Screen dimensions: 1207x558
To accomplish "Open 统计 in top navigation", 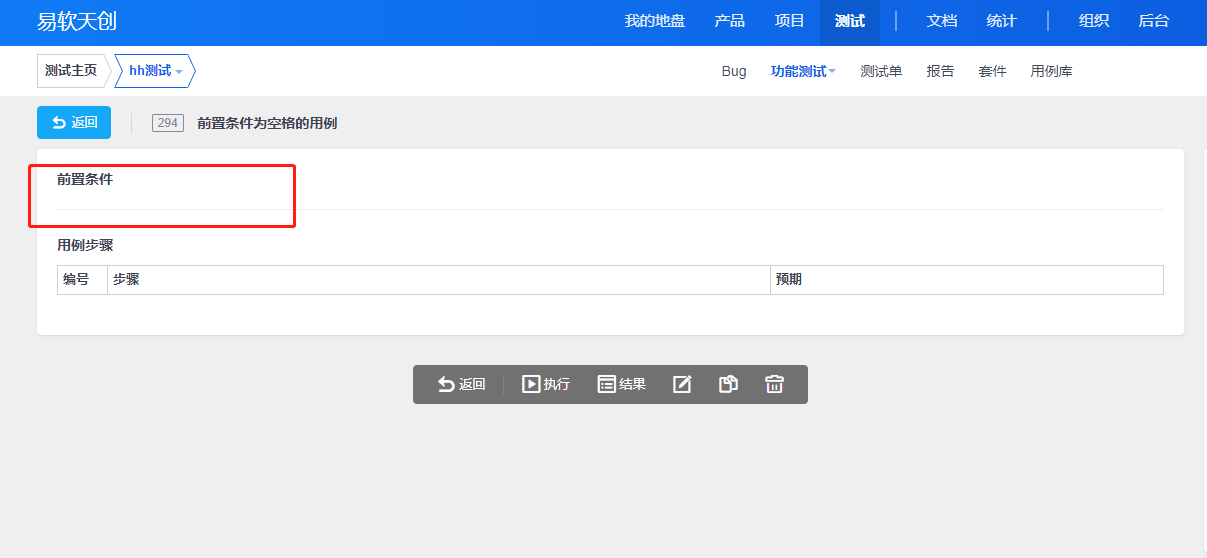I will coord(1002,21).
